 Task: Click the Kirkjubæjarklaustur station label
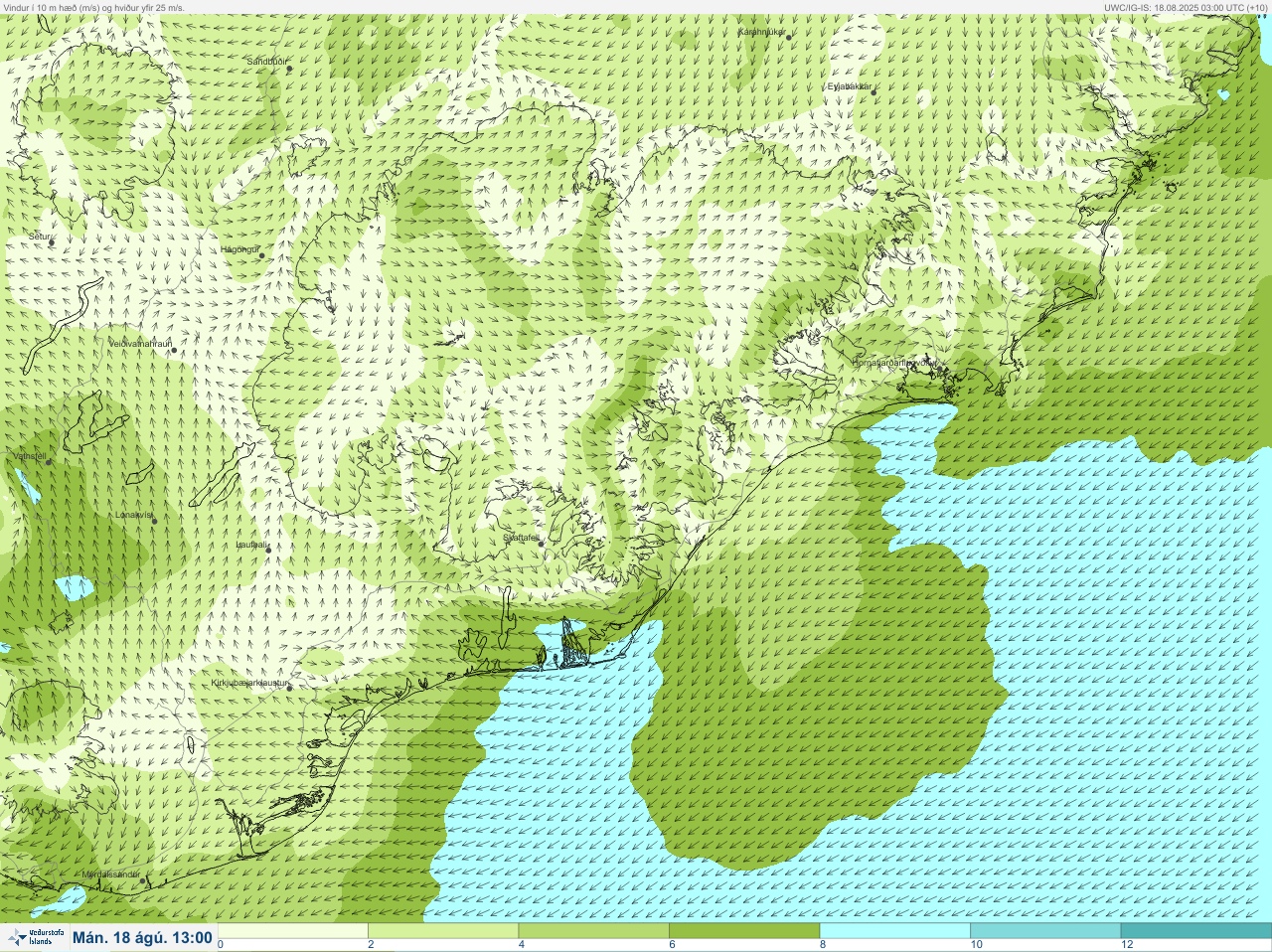coord(249,684)
